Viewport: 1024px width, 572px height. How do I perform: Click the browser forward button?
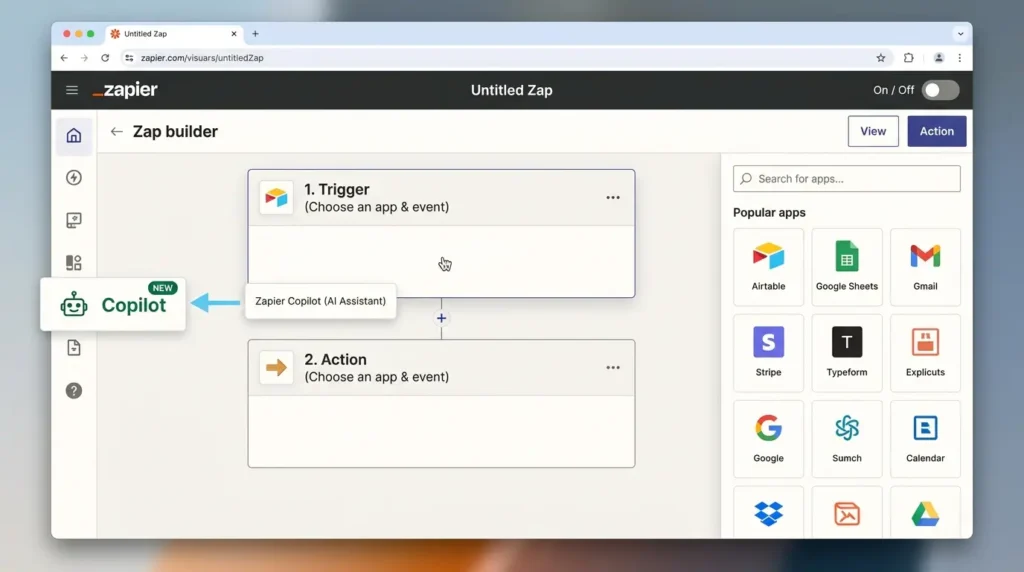(x=84, y=58)
